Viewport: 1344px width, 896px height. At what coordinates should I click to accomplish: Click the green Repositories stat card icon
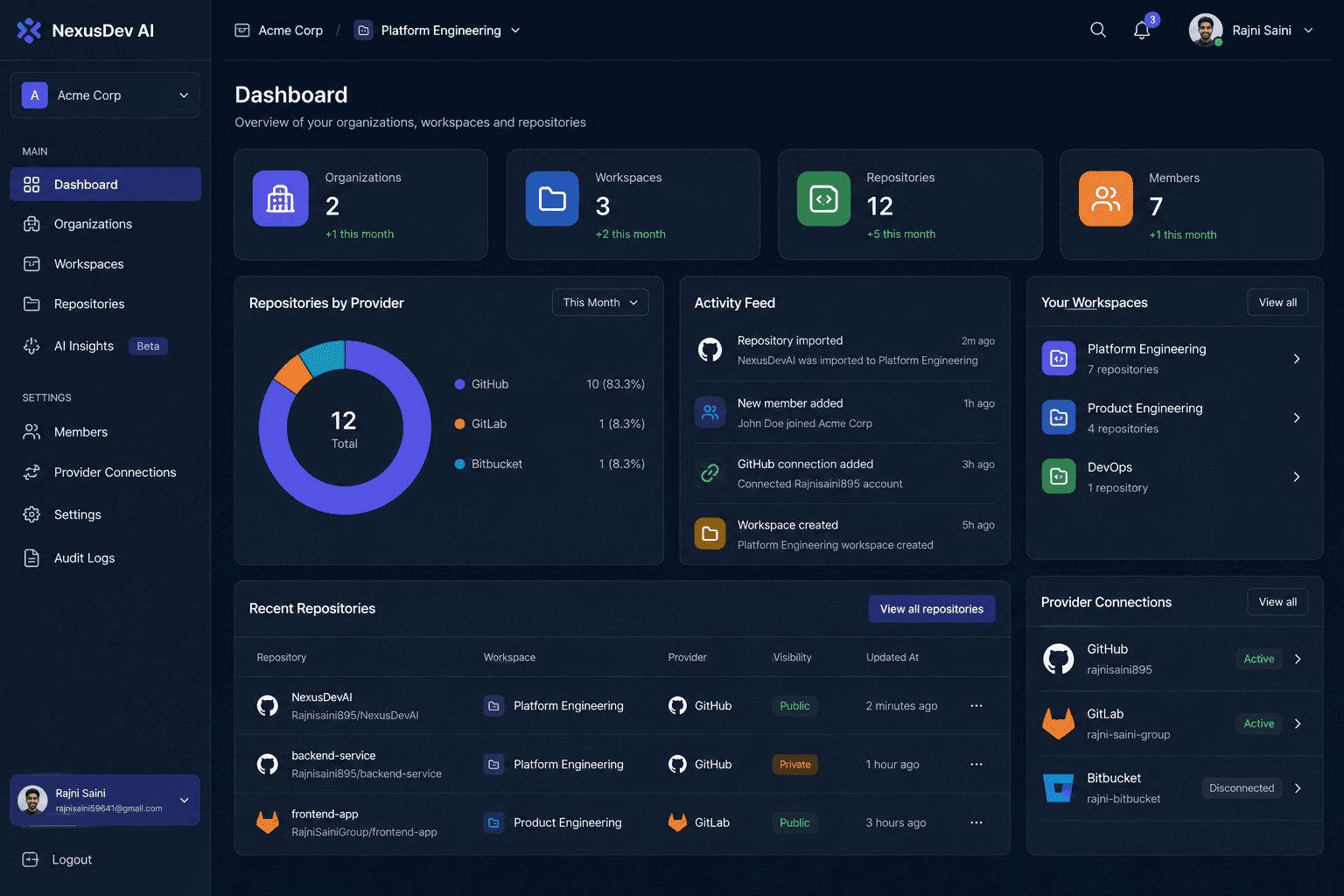pyautogui.click(x=823, y=199)
